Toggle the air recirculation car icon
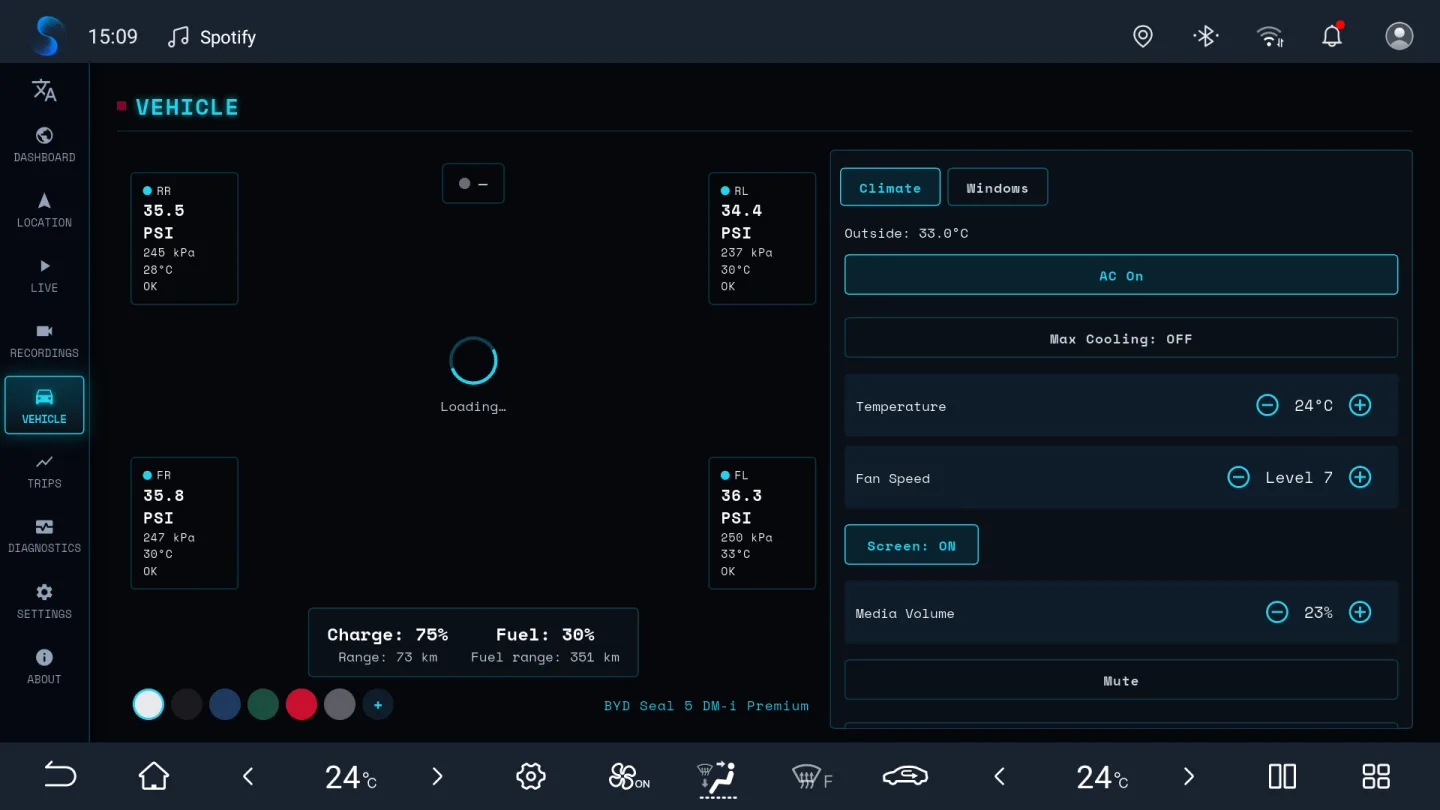1440x810 pixels. coord(905,776)
